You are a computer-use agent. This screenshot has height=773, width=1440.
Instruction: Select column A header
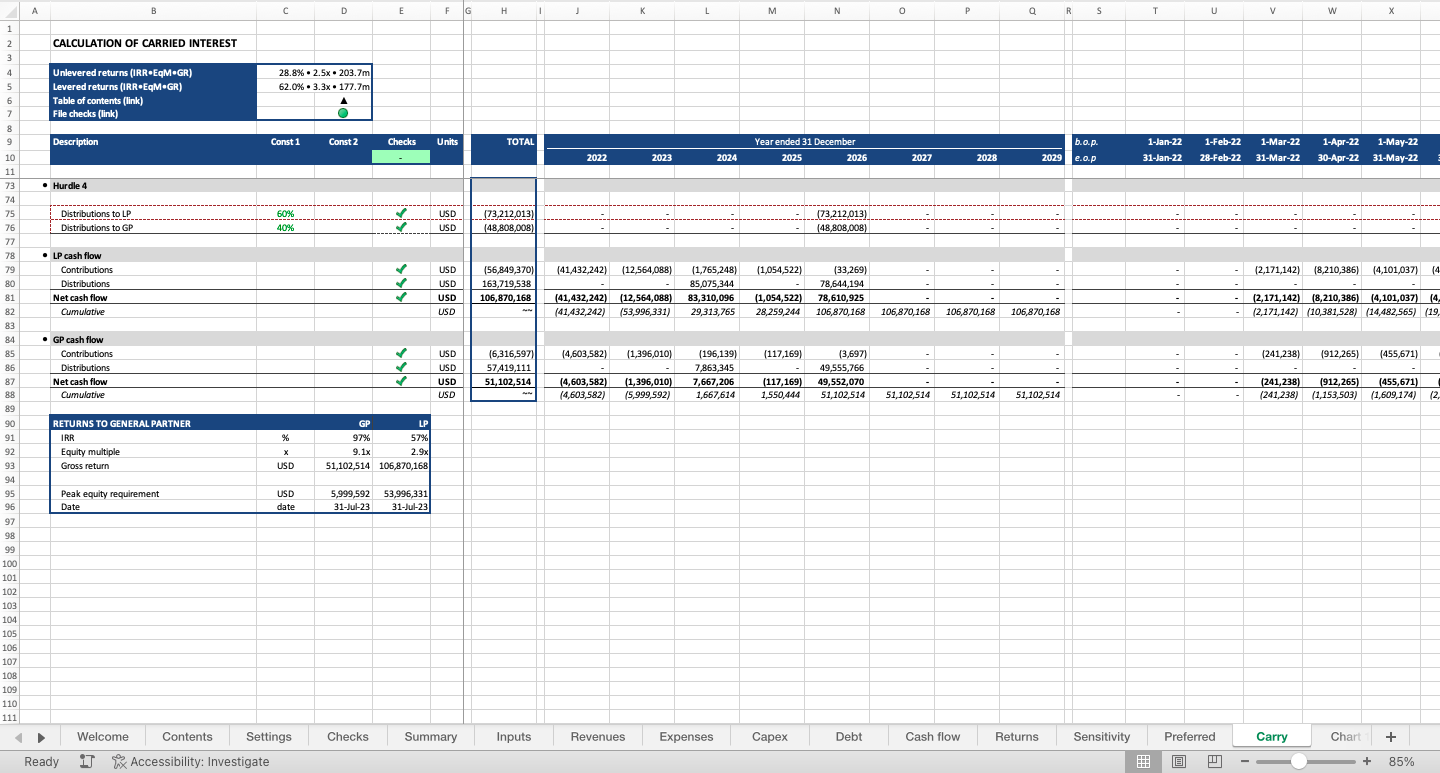[x=34, y=10]
